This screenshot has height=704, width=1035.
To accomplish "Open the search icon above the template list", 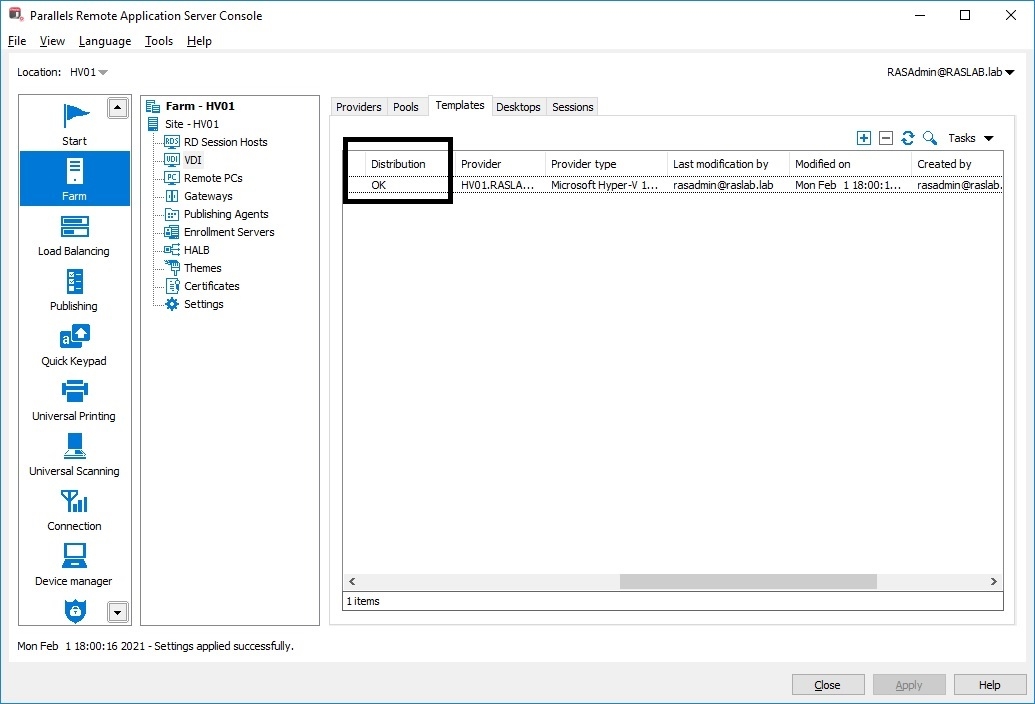I will tap(929, 138).
